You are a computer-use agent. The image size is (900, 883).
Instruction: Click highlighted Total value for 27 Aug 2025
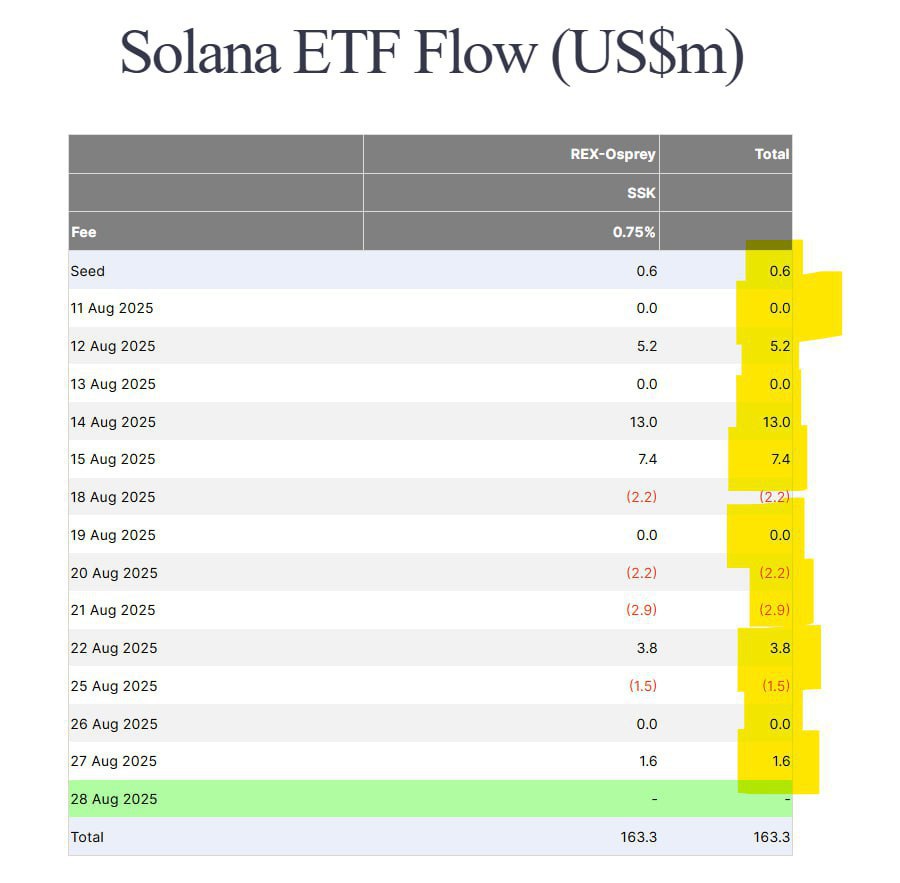[780, 761]
